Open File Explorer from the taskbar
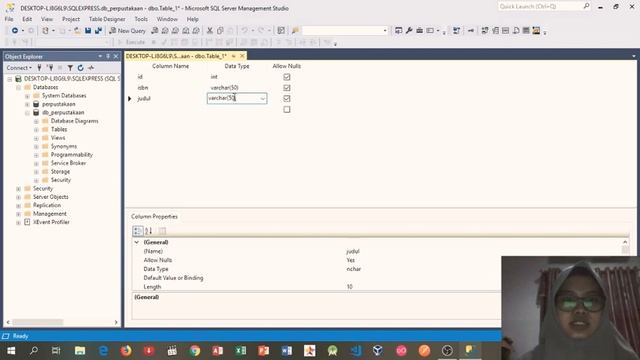Image resolution: width=640 pixels, height=360 pixels. 80,350
